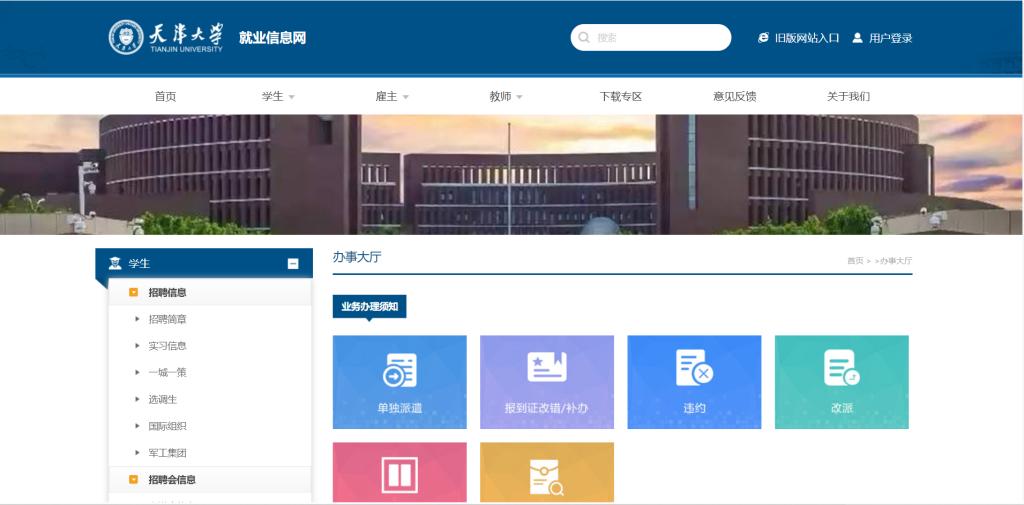1024x505 pixels.
Task: Open 意见反馈 in the navigation menu
Action: (734, 97)
